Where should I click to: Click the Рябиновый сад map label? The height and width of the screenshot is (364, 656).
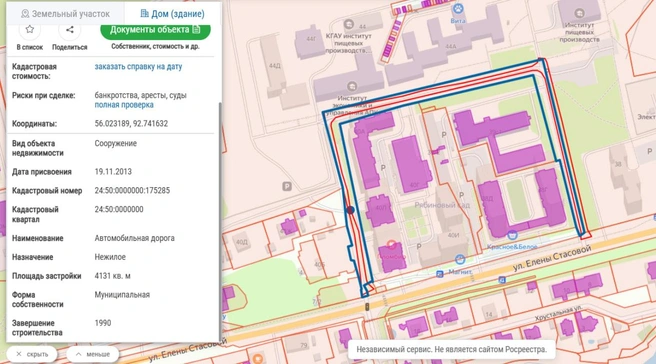pyautogui.click(x=442, y=205)
